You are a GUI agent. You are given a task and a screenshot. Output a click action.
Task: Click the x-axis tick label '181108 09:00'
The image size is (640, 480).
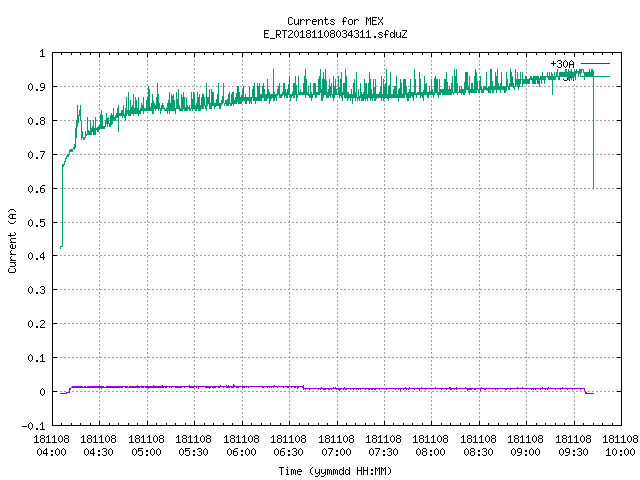pyautogui.click(x=526, y=446)
